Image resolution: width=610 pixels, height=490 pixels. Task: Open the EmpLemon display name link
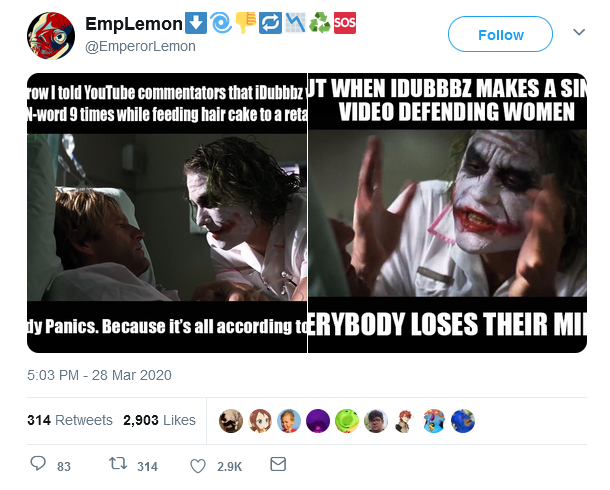point(134,24)
